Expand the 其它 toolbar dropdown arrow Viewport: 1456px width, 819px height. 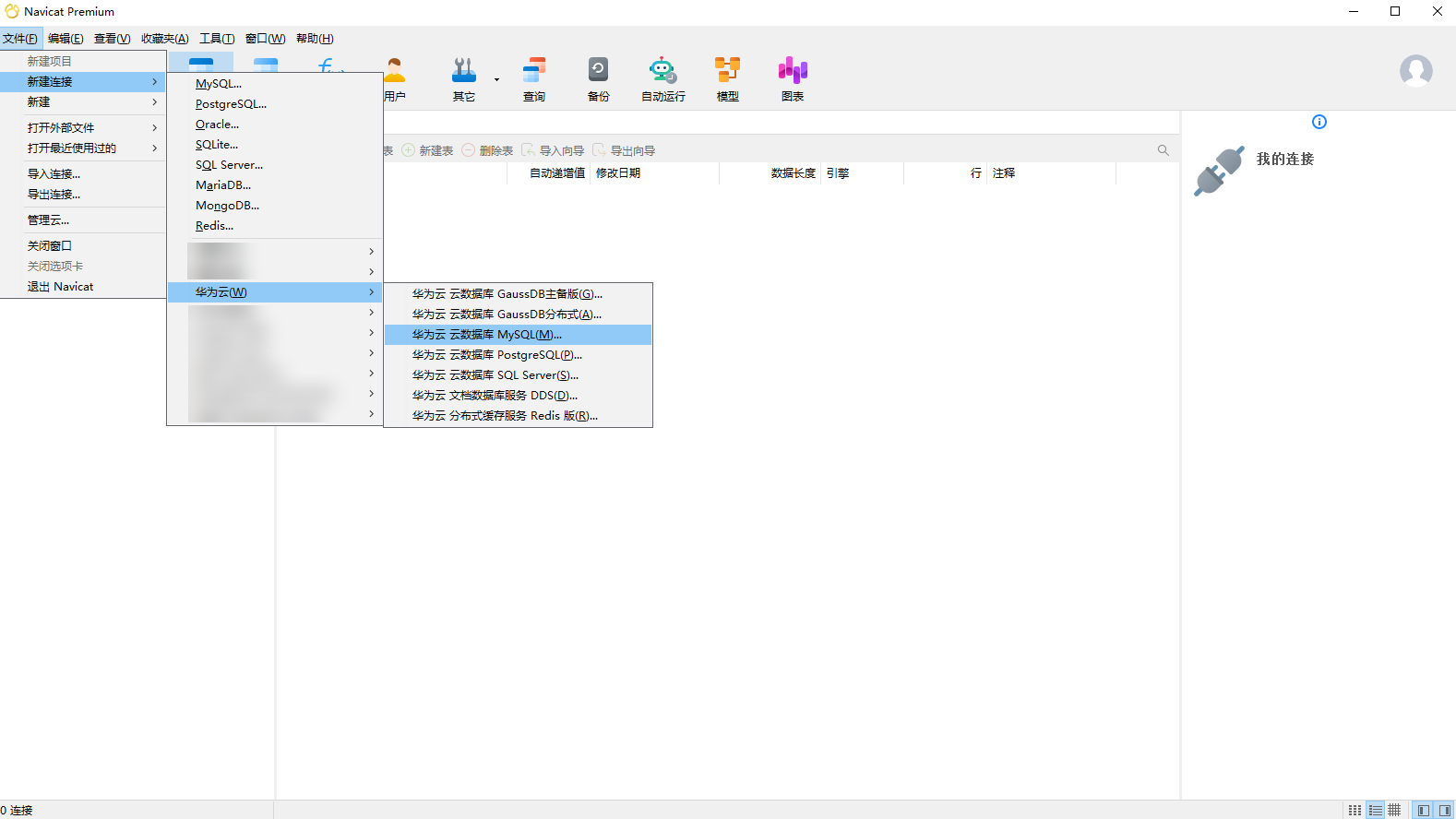(x=496, y=79)
